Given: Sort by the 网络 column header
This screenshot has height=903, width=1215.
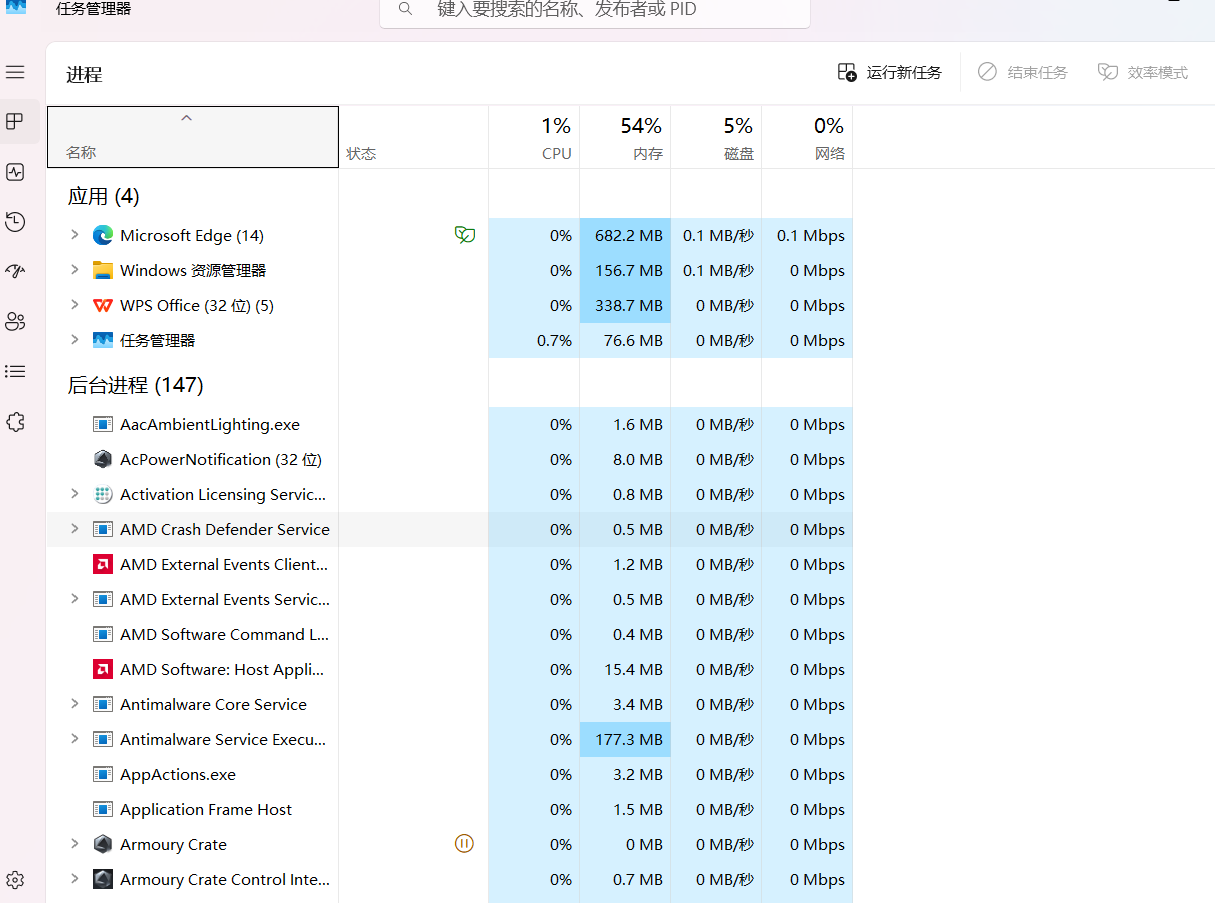Looking at the screenshot, I should (807, 137).
